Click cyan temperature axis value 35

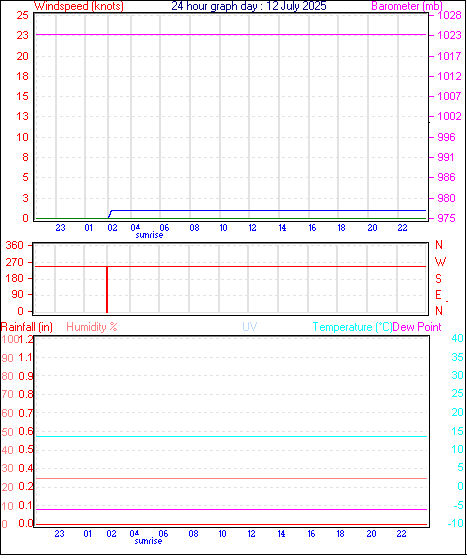[x=457, y=357]
